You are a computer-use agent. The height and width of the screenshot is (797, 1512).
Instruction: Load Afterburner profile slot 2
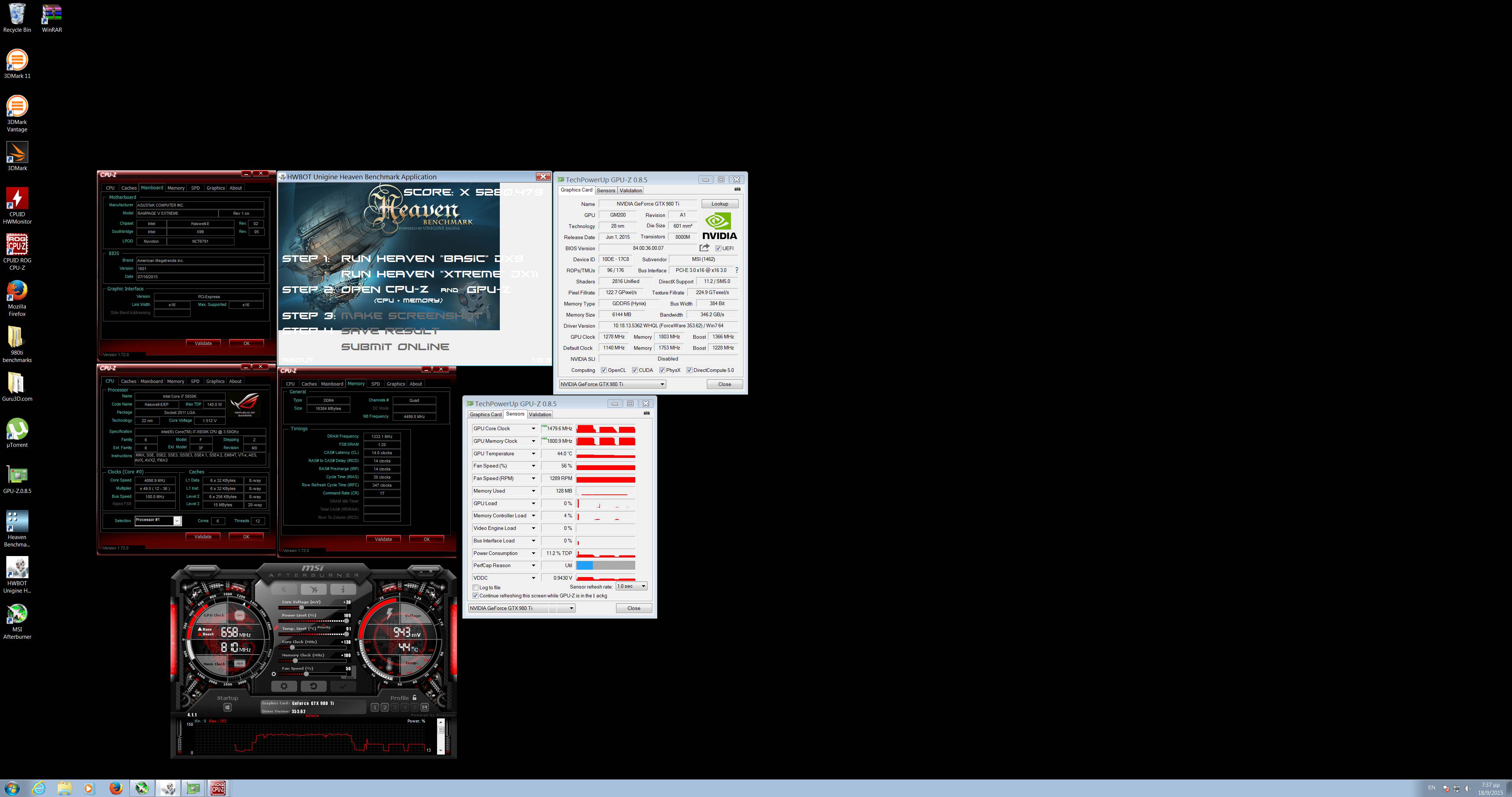[385, 707]
